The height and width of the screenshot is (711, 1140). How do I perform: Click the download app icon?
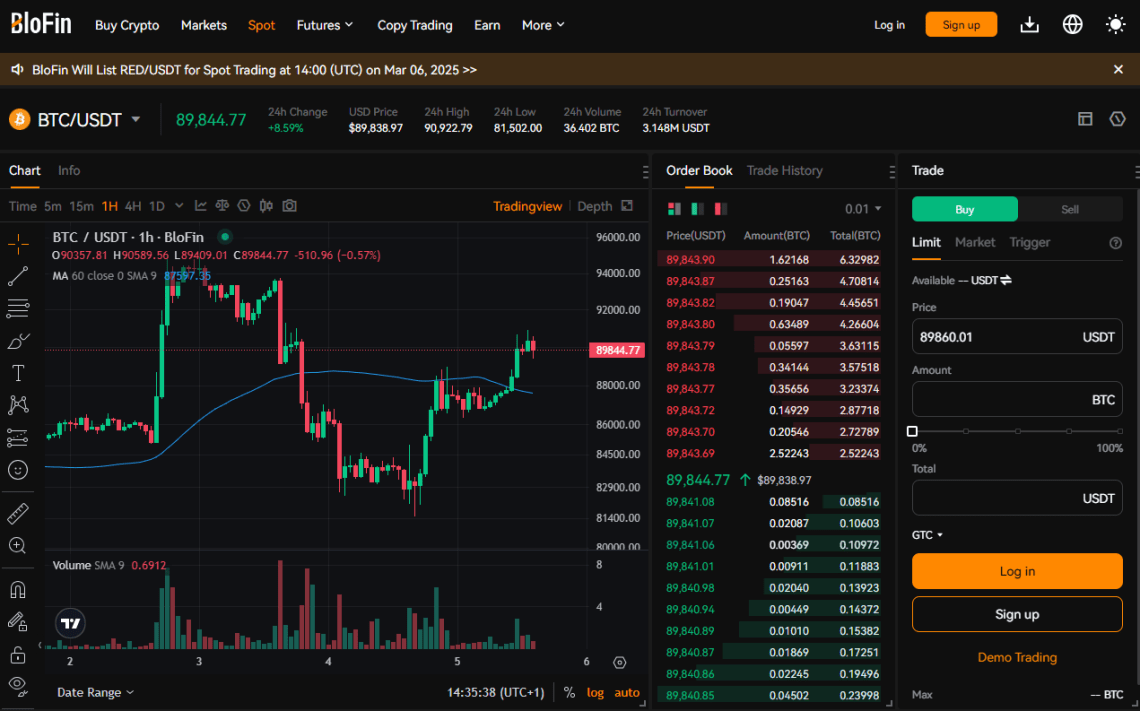1029,25
